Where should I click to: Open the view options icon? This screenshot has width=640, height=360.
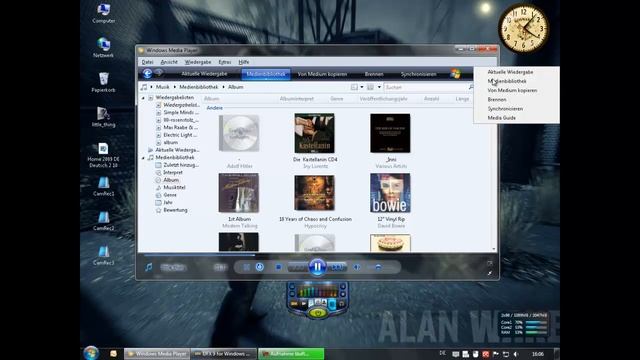[x=370, y=87]
